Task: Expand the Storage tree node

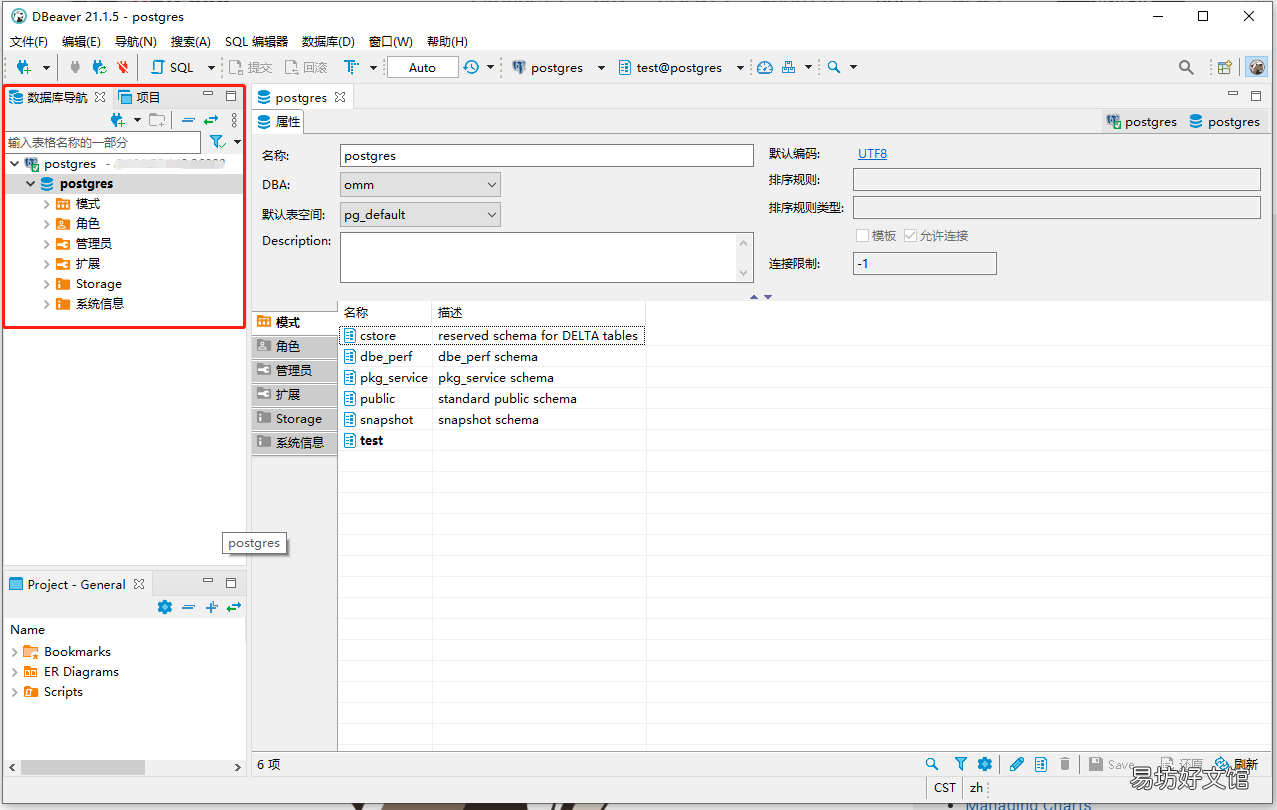Action: 46,284
